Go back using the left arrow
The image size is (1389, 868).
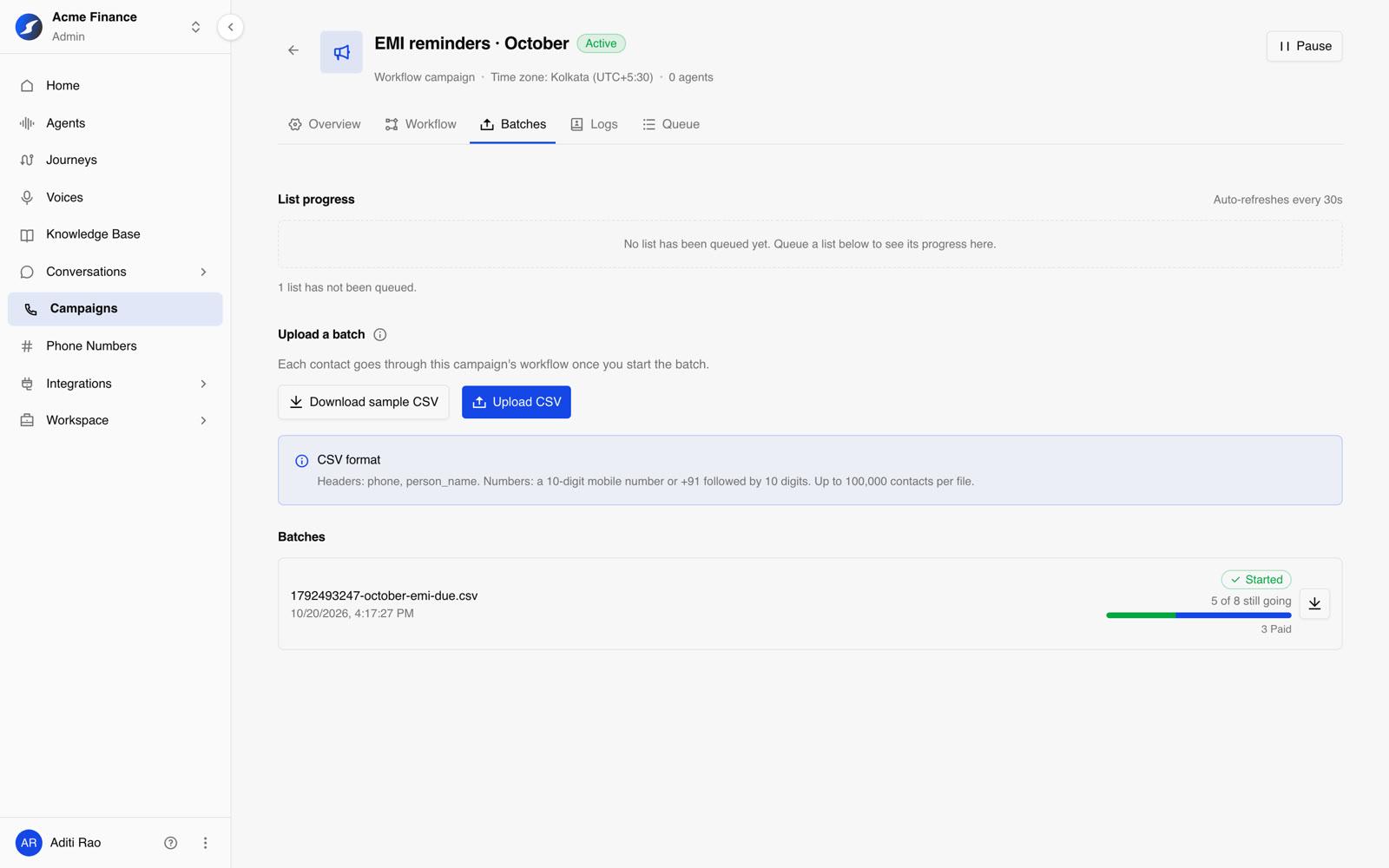click(x=293, y=50)
